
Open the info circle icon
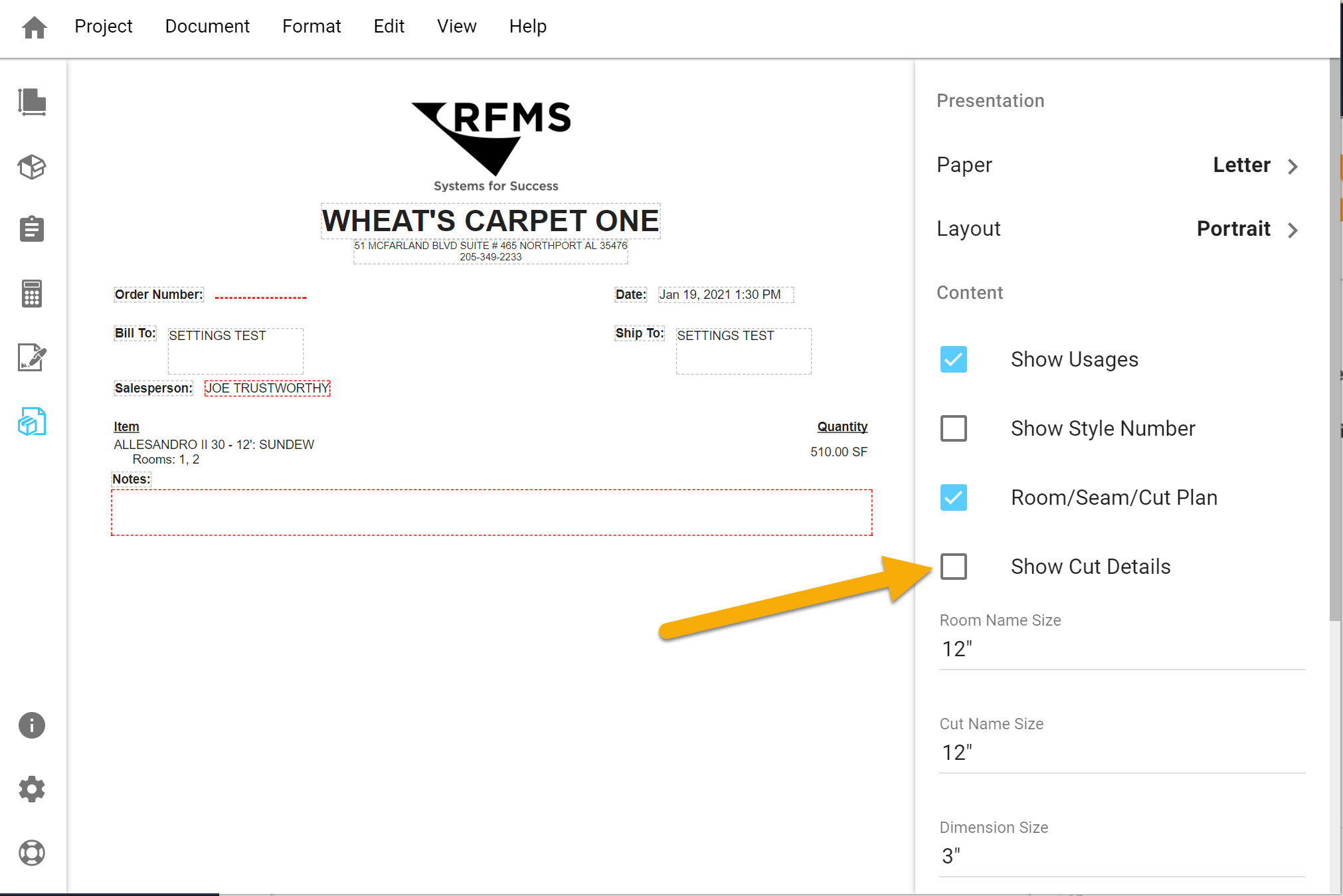click(32, 725)
